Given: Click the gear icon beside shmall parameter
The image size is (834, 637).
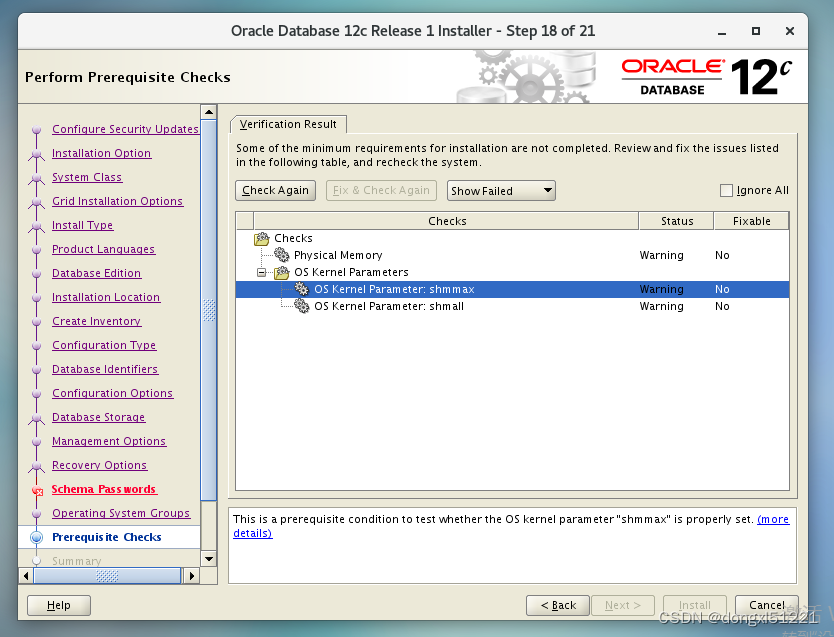Looking at the screenshot, I should [301, 306].
